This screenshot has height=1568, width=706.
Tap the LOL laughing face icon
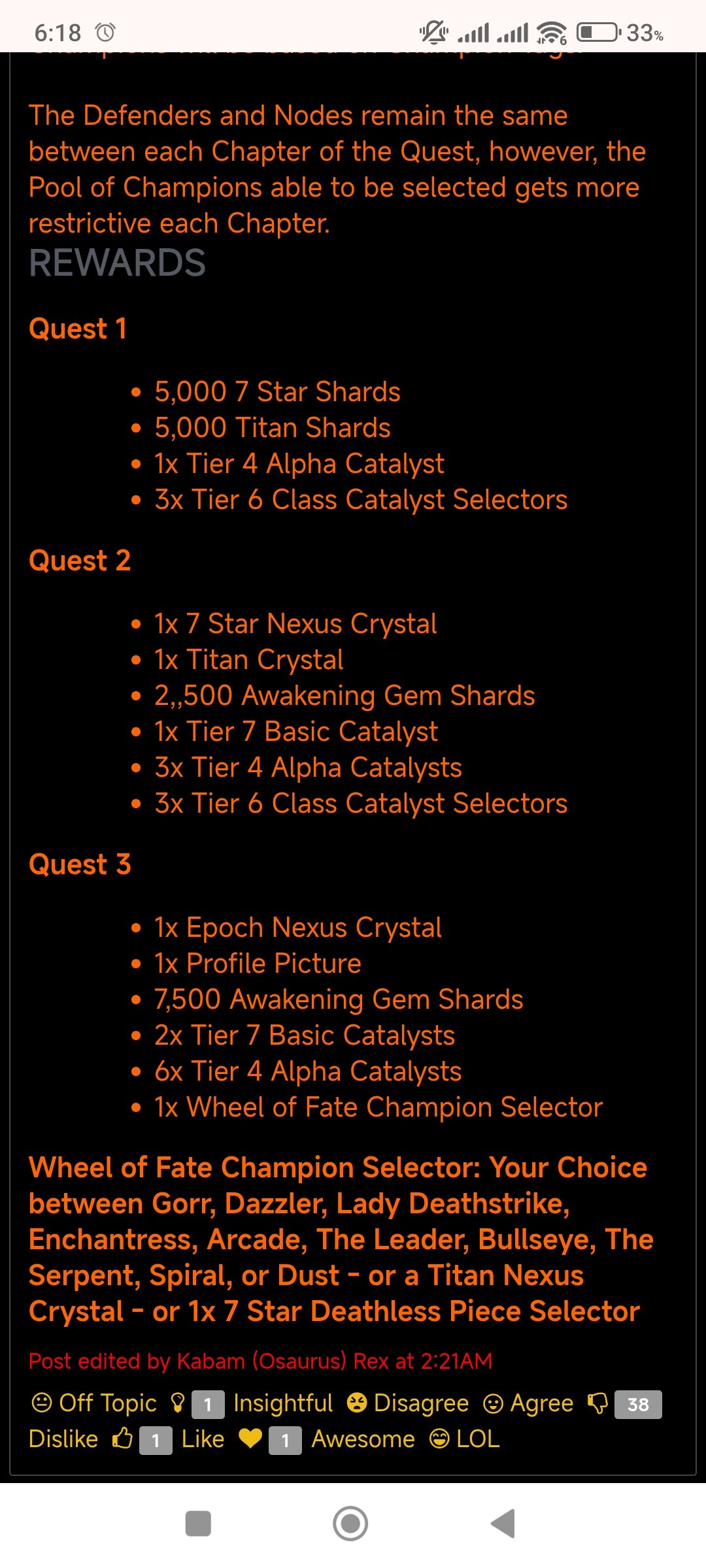click(x=439, y=1439)
